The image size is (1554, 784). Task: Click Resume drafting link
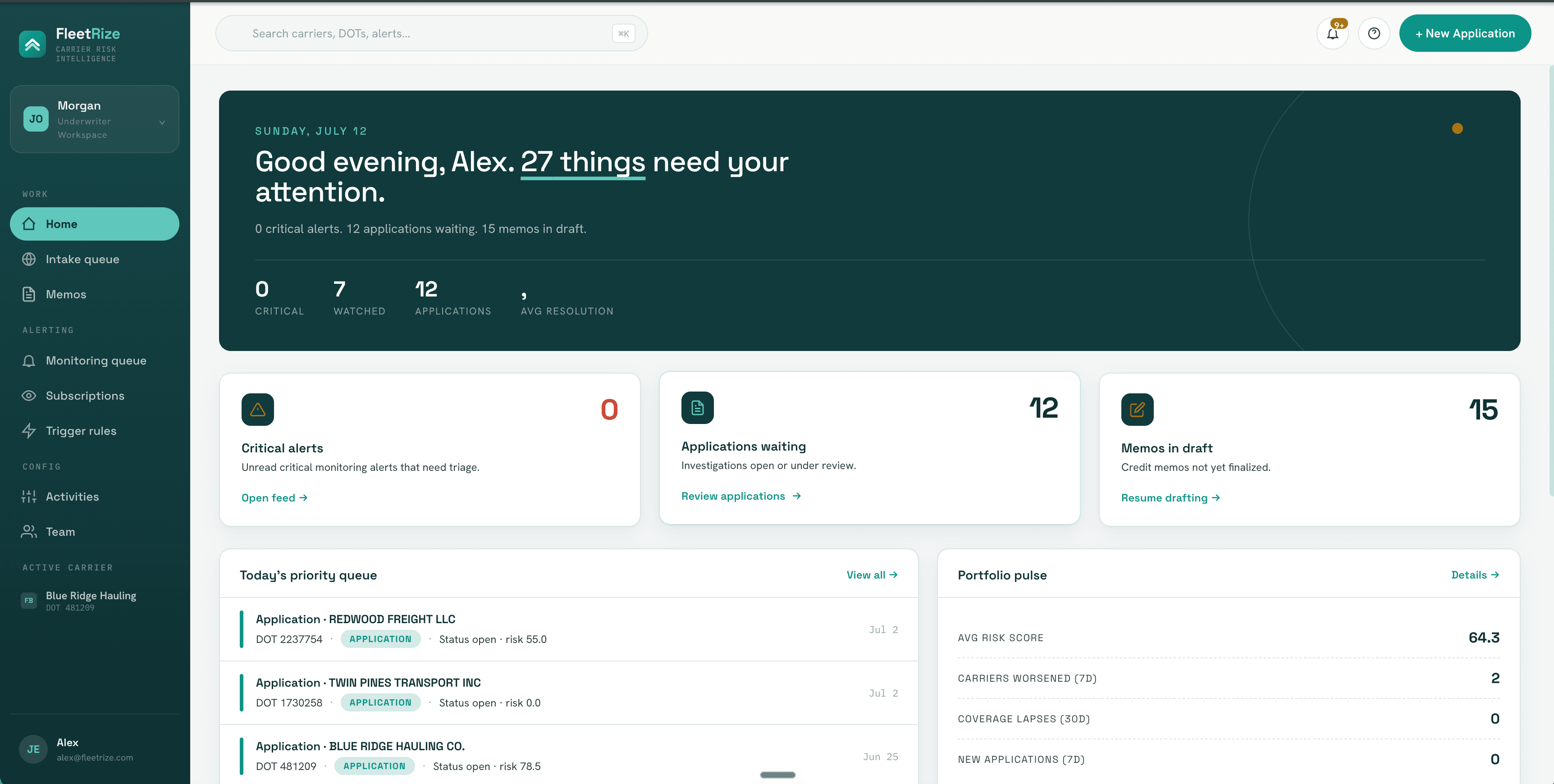coord(1170,497)
